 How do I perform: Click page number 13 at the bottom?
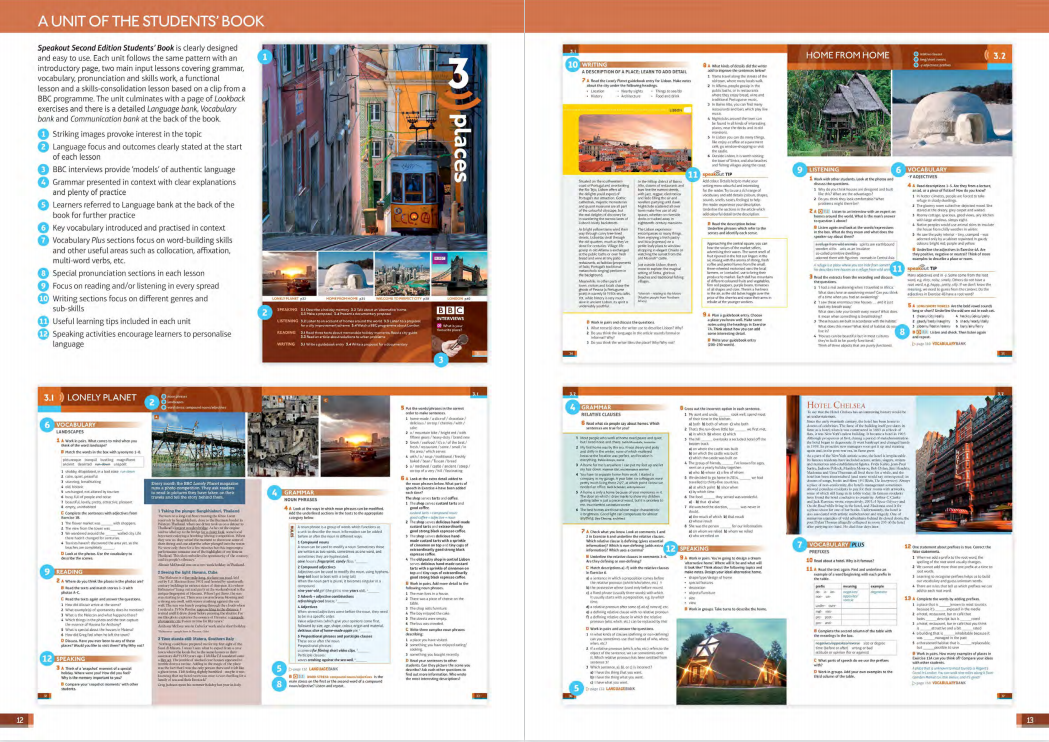1030,721
